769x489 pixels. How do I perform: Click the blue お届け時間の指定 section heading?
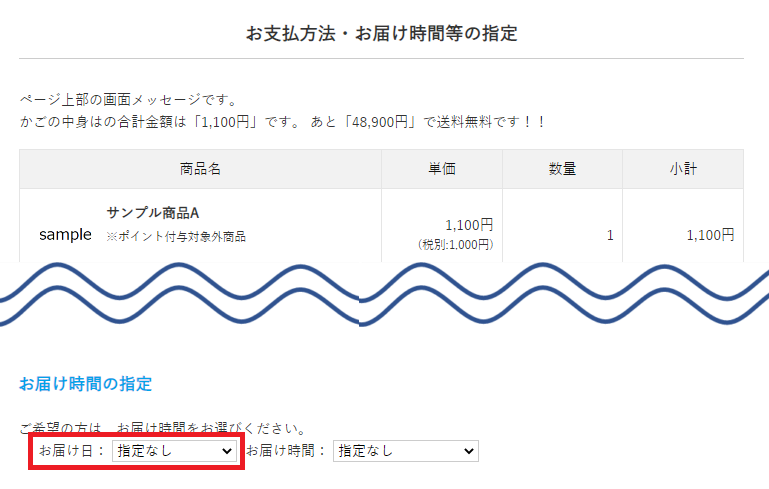click(x=85, y=383)
